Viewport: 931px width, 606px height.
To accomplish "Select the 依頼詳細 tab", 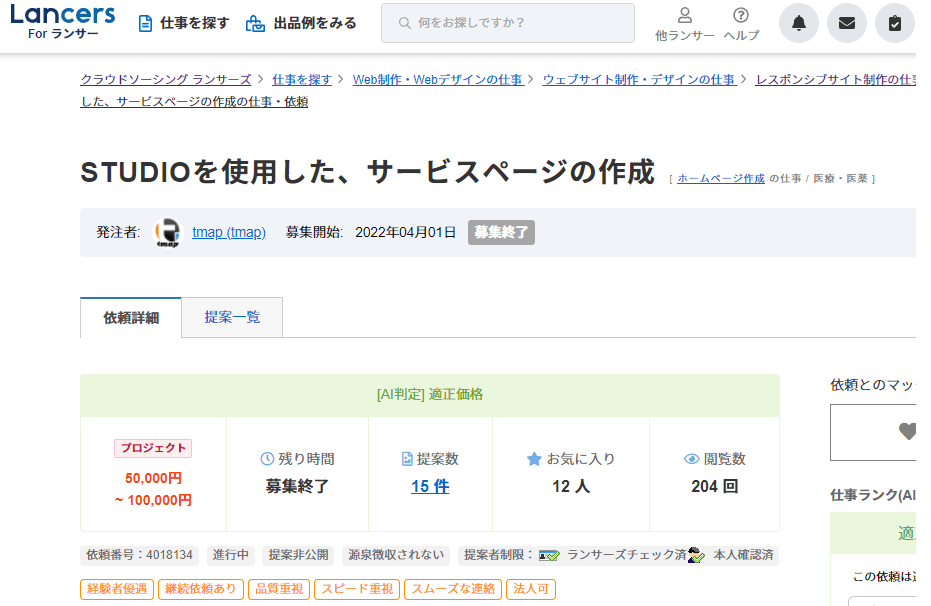I will pos(131,318).
